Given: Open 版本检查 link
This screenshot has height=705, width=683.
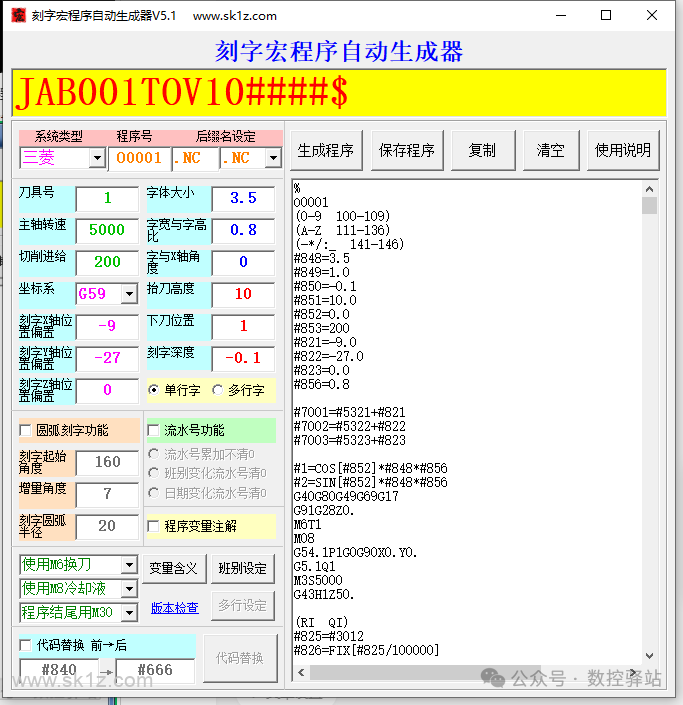Looking at the screenshot, I should (175, 608).
